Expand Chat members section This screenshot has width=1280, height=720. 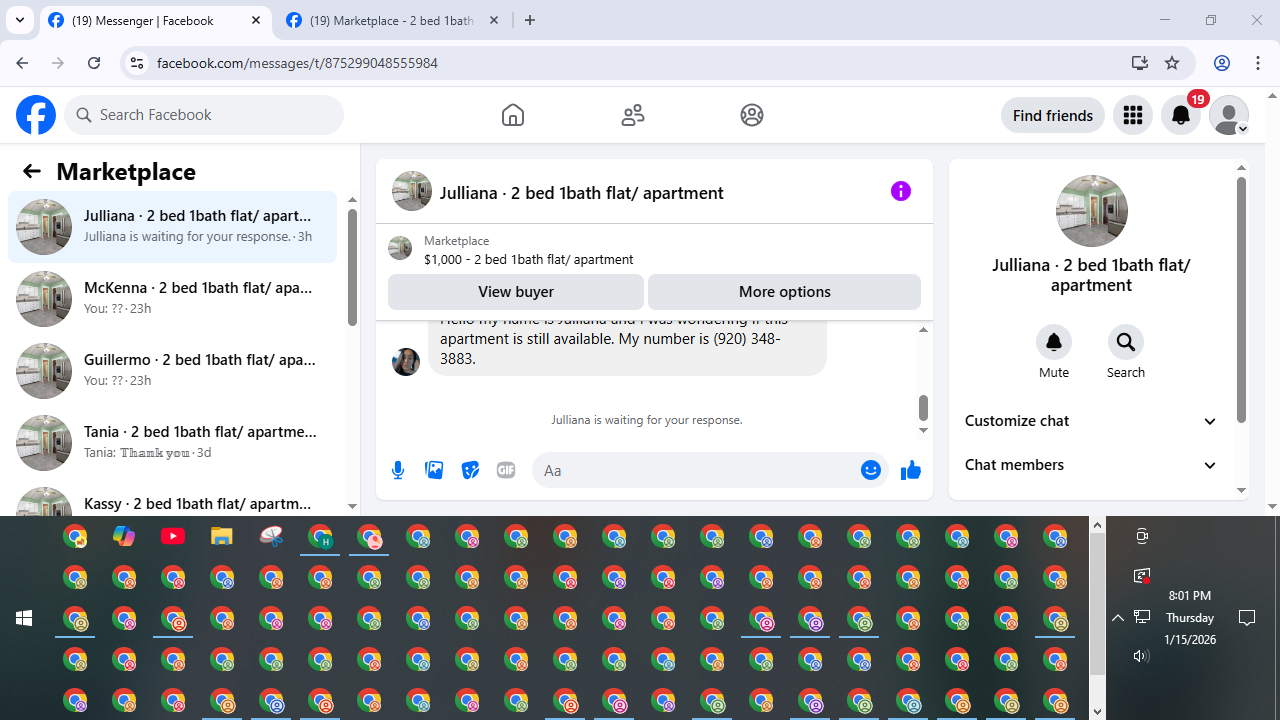coord(1091,465)
